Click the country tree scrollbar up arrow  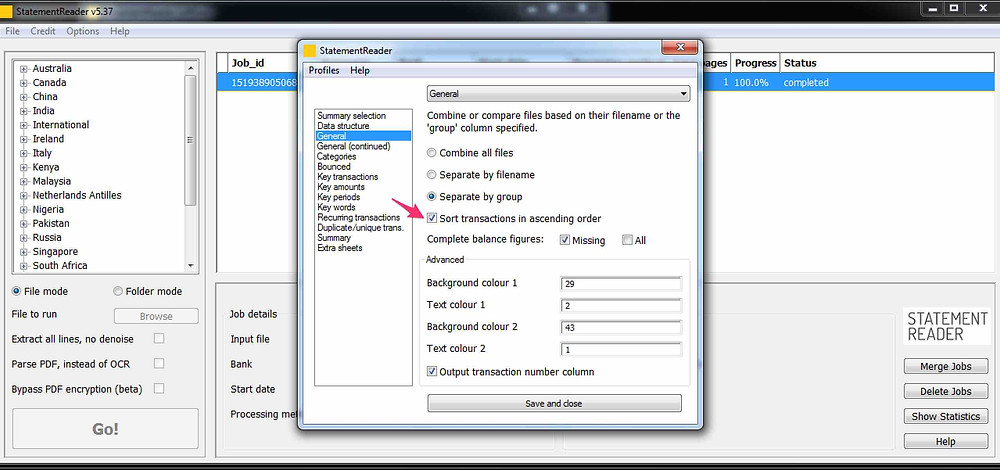coord(190,68)
